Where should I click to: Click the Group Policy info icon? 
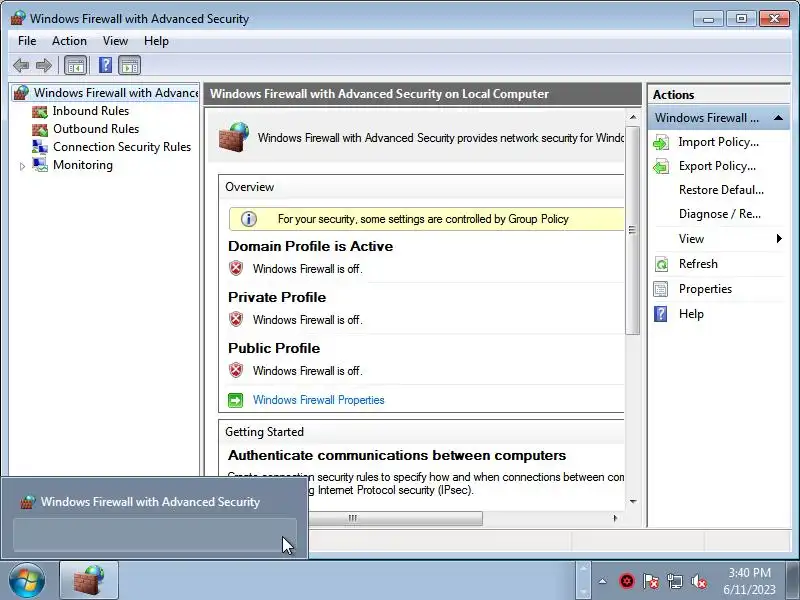pos(248,219)
